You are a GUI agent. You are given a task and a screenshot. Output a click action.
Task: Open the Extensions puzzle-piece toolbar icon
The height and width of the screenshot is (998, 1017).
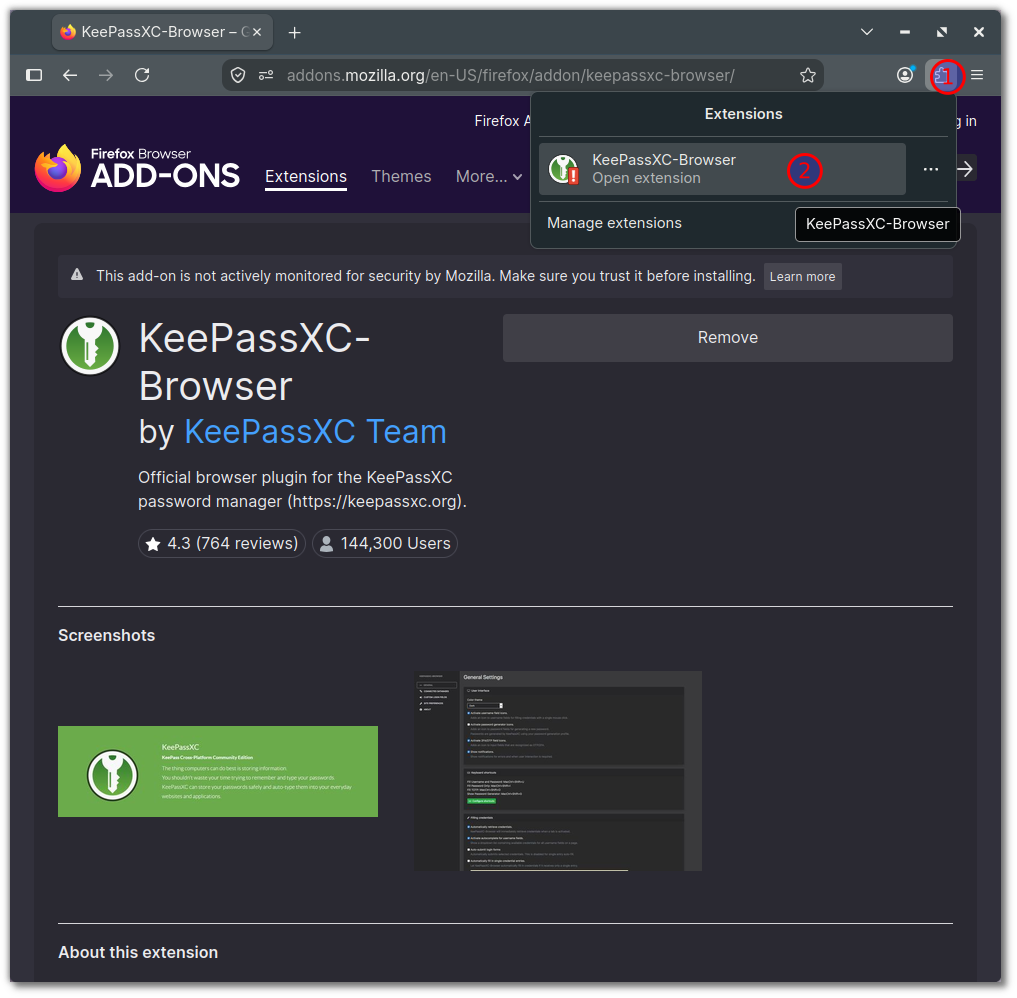point(942,76)
